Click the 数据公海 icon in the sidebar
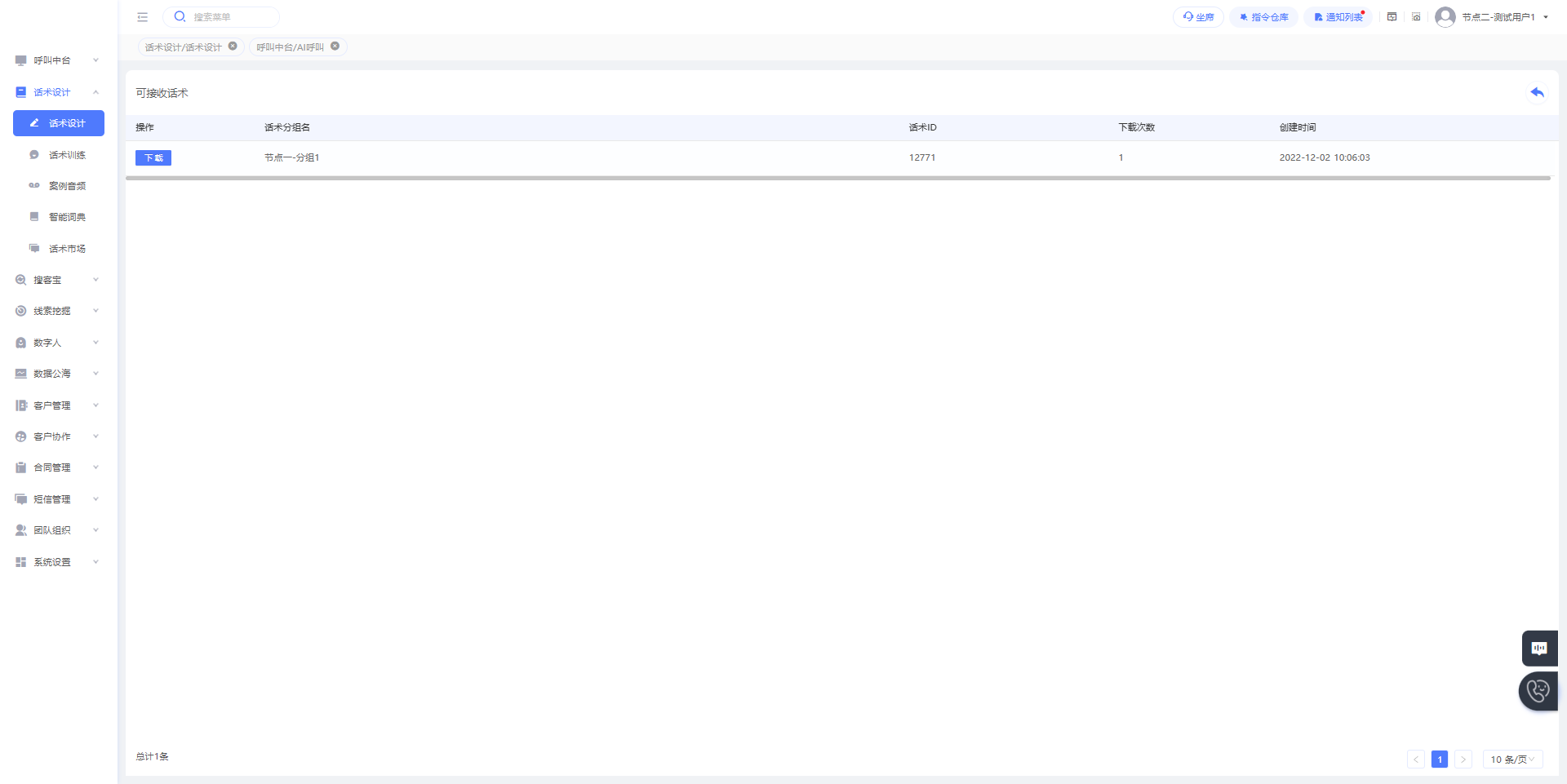 tap(21, 374)
